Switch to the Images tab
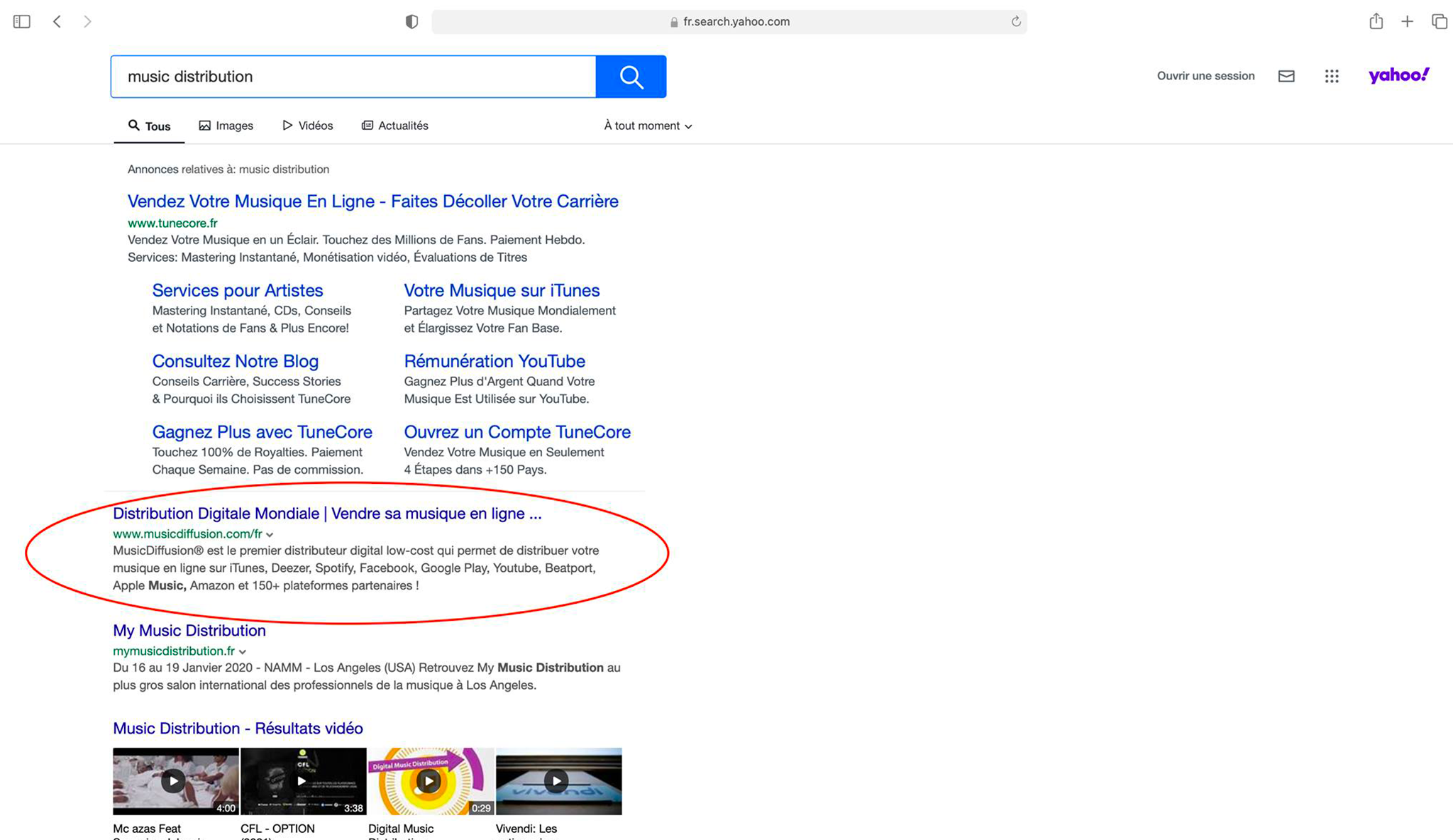 (x=226, y=126)
